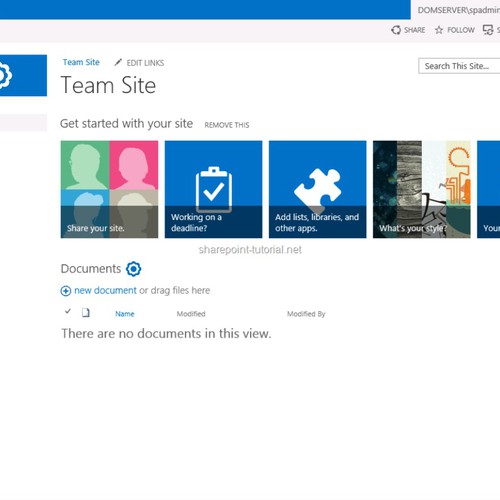Click the Share circular arrows icon
Viewport: 500px width, 500px height.
[x=396, y=30]
